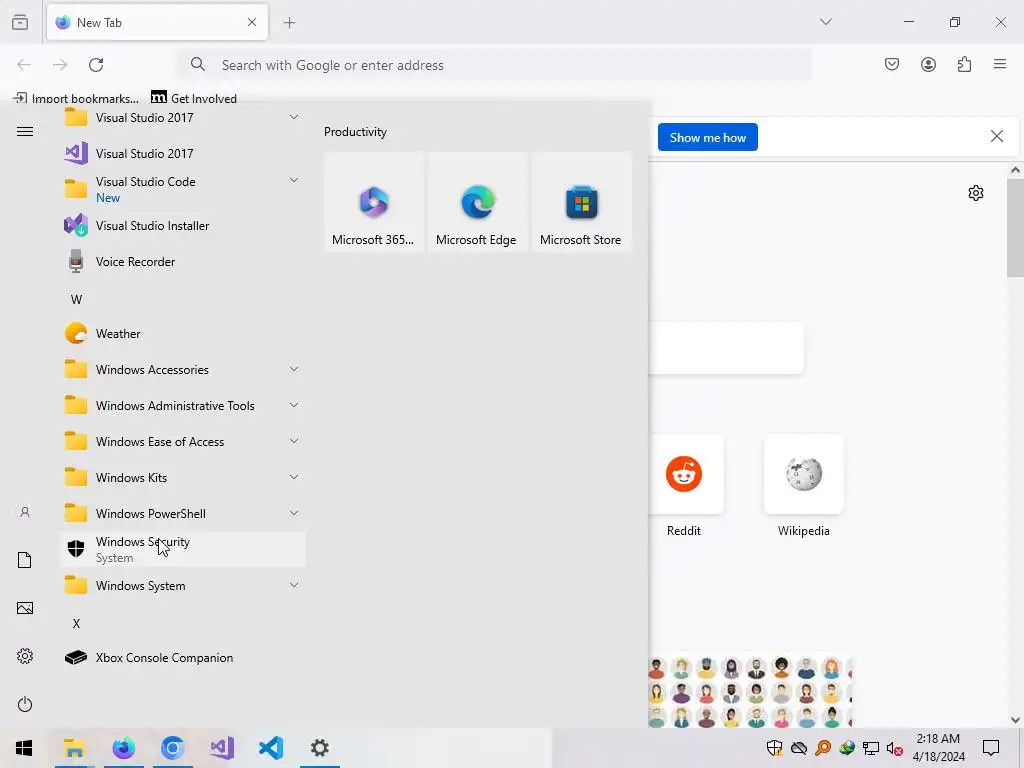Open Microsoft Store tile

[581, 202]
